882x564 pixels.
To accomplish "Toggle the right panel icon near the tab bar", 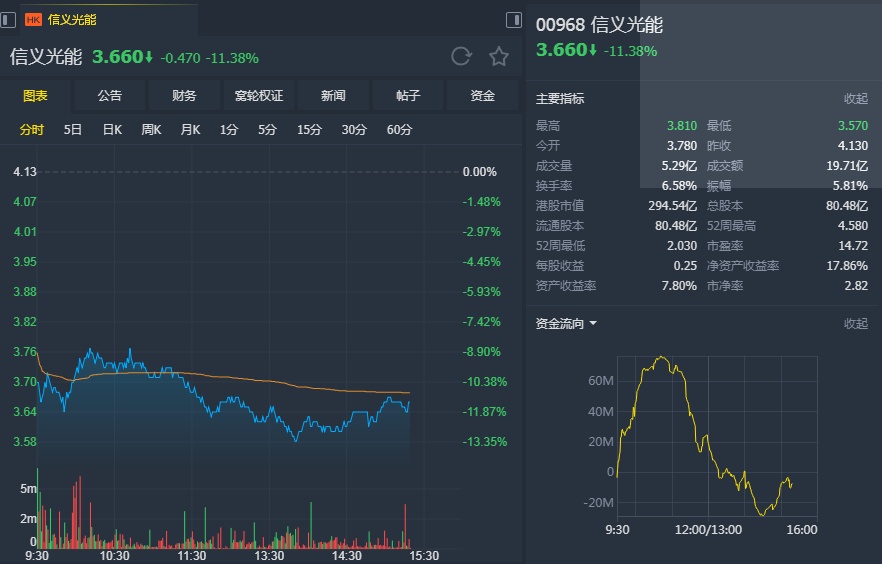I will click(x=514, y=20).
